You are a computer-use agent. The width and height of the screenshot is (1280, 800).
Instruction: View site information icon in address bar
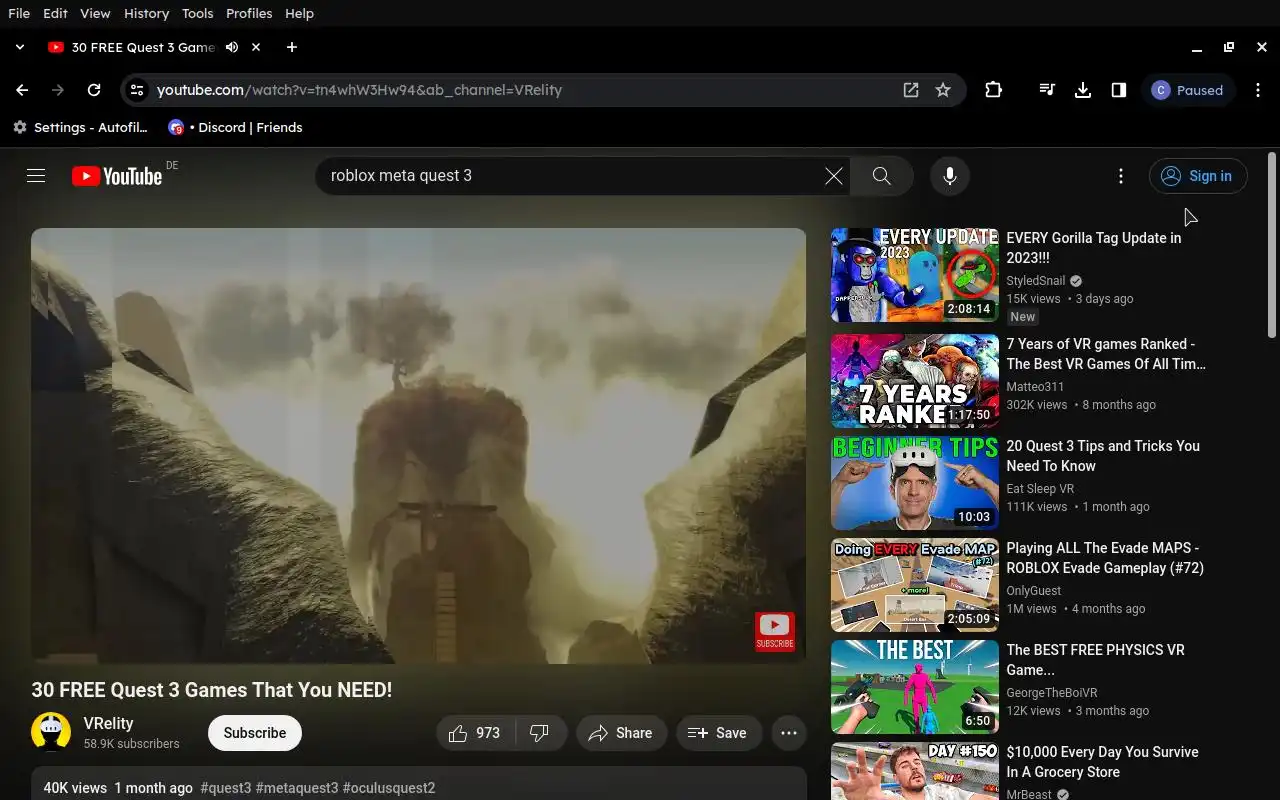(137, 90)
